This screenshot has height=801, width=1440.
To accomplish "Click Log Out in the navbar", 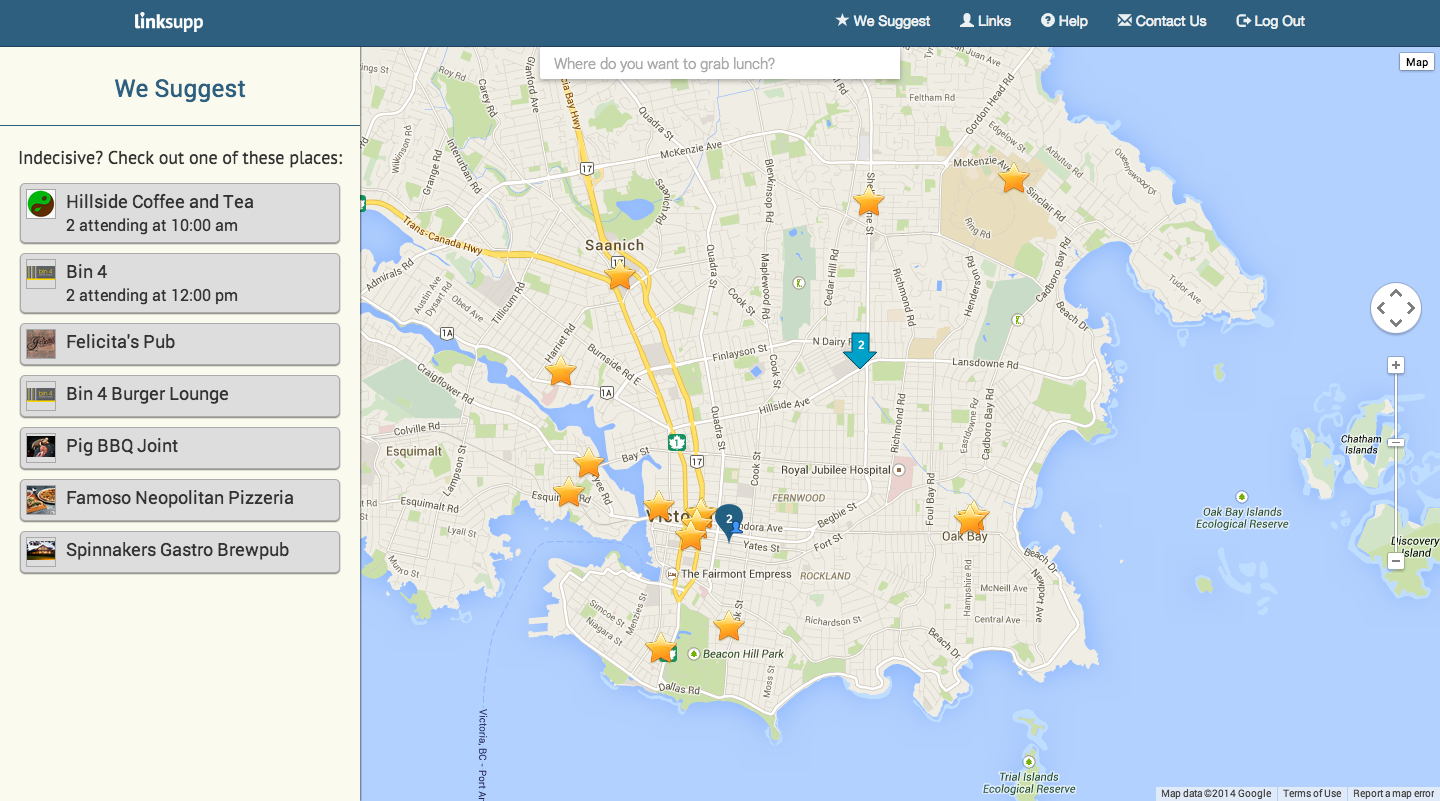I will pos(1271,21).
